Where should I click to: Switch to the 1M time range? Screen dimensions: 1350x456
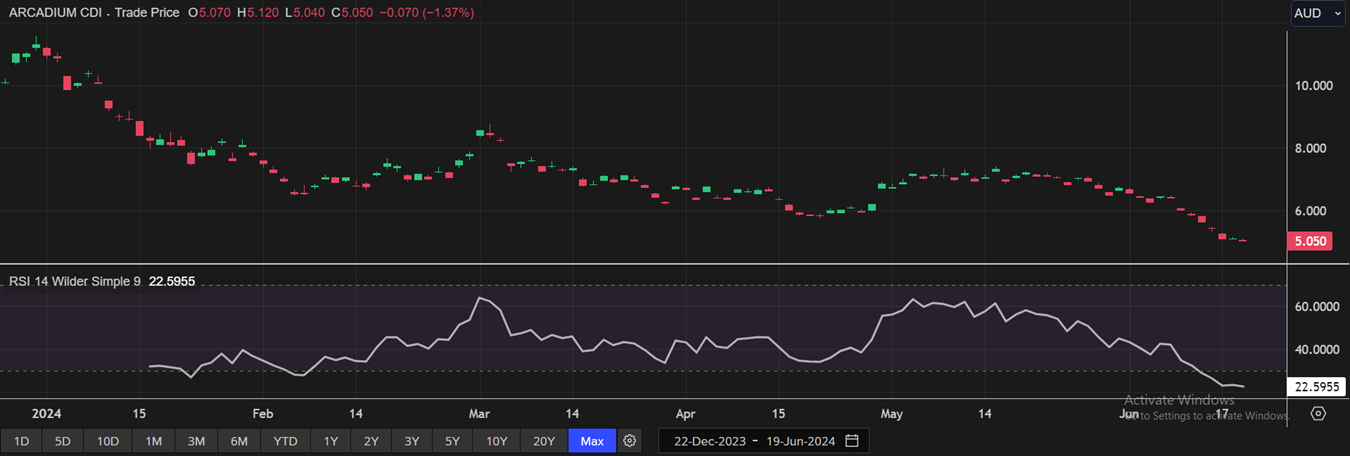(153, 441)
